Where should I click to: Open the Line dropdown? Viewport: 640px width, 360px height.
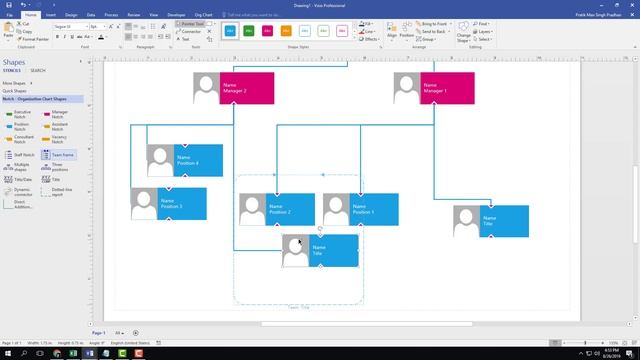[367, 31]
